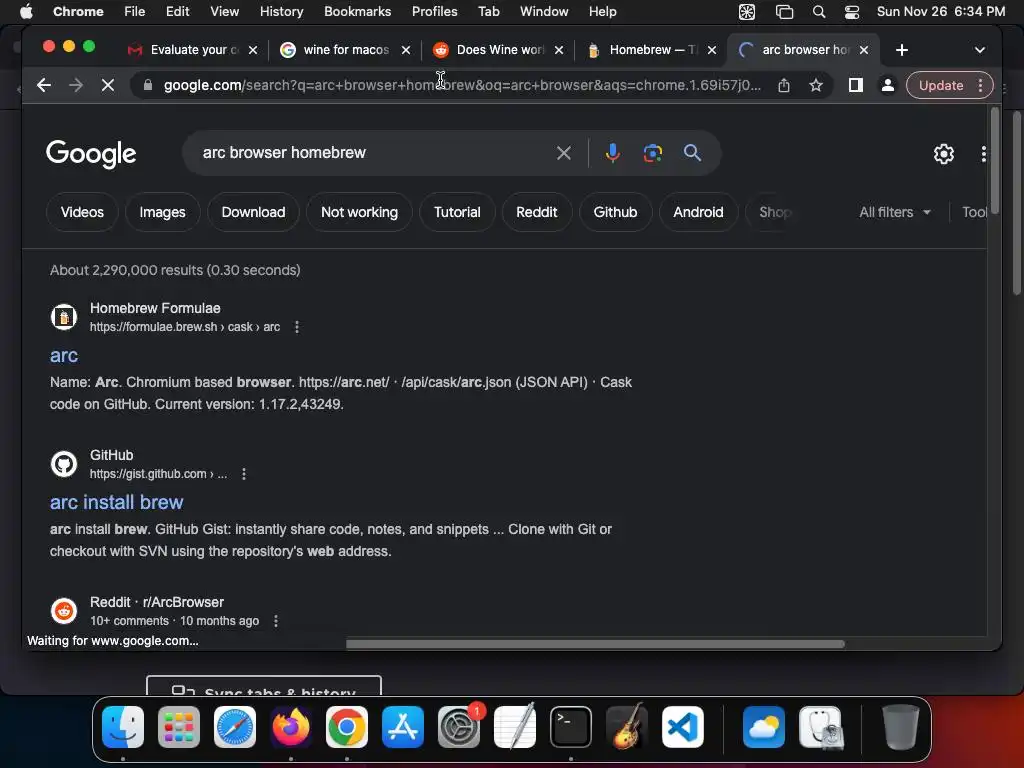Image resolution: width=1024 pixels, height=768 pixels.
Task: Select the Reddit filter chip
Action: [537, 212]
